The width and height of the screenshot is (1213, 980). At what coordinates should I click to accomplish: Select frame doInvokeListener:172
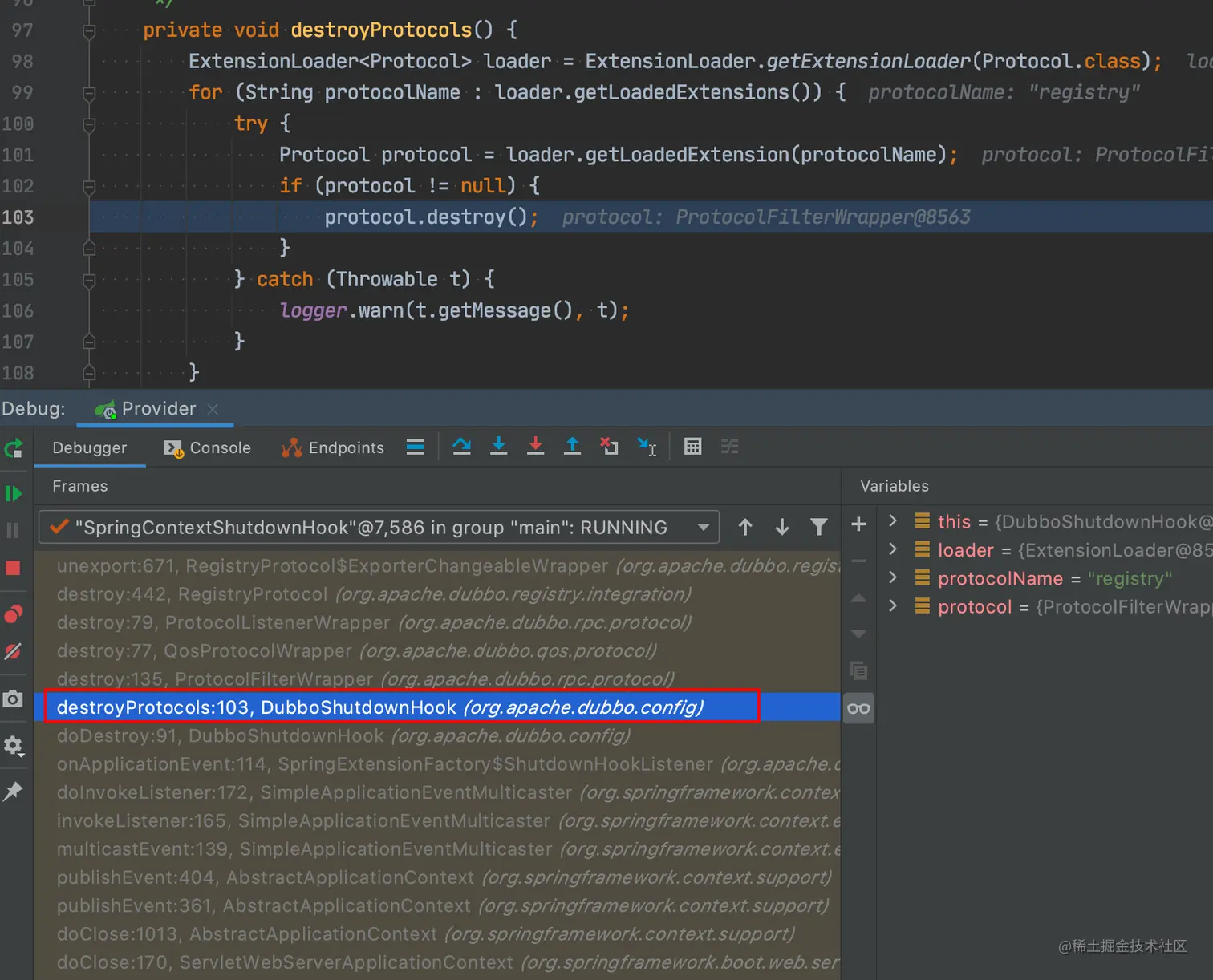click(437, 792)
